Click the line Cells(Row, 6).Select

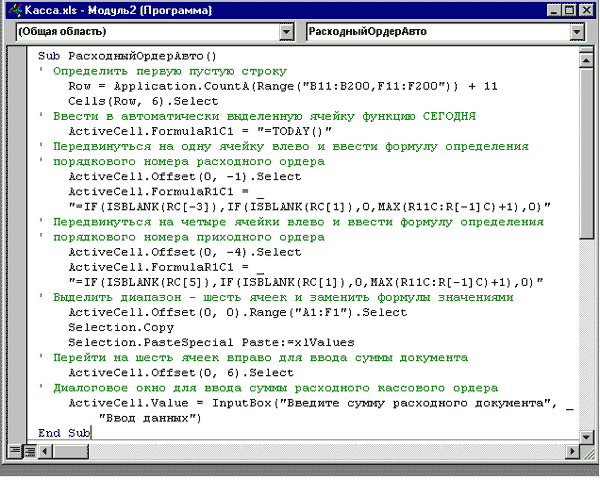(143, 101)
